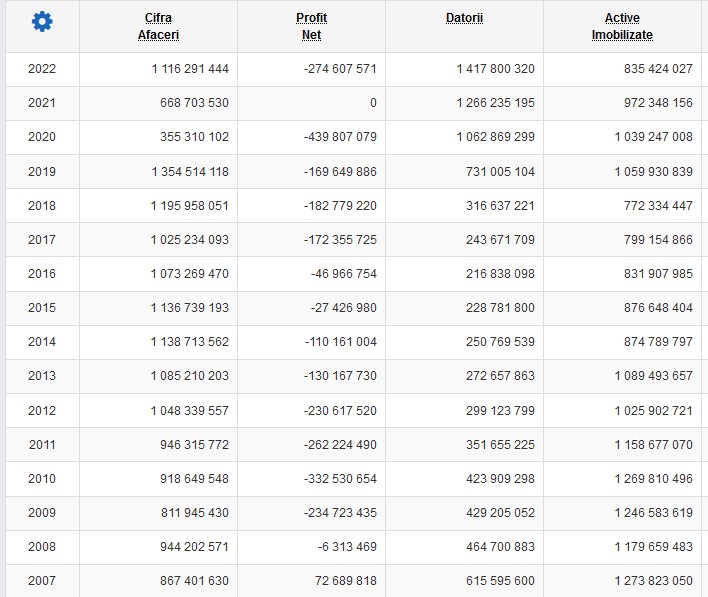The image size is (708, 597).
Task: Select the 2018 year row label
Action: (x=42, y=205)
